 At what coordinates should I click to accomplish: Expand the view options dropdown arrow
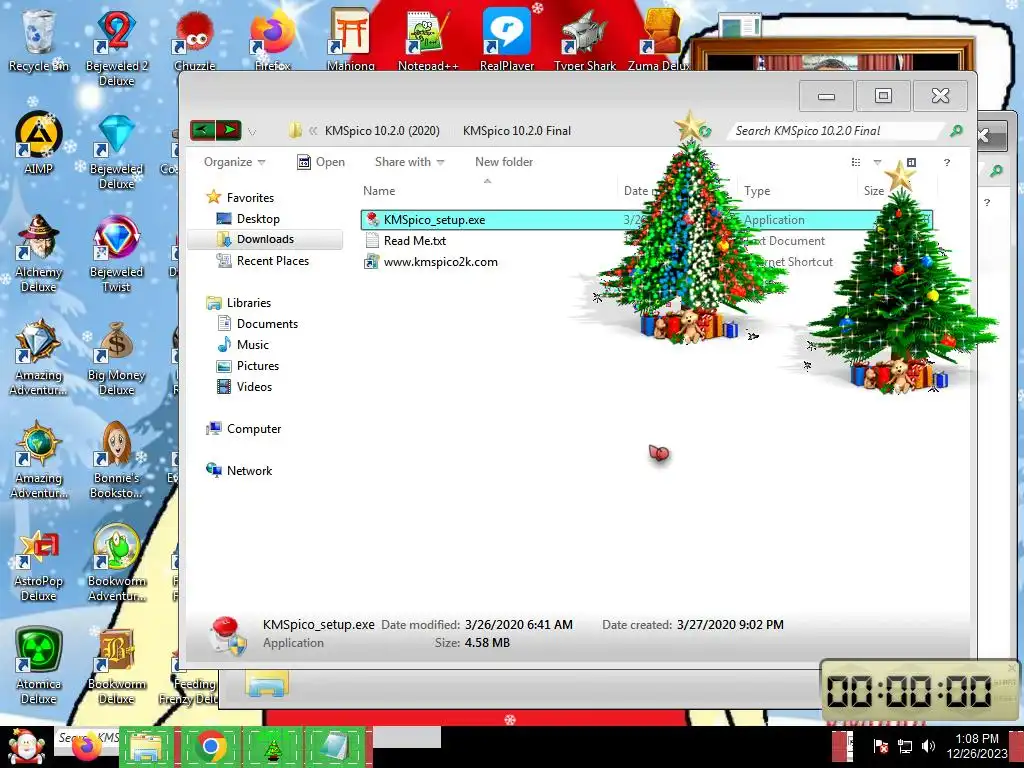(877, 163)
